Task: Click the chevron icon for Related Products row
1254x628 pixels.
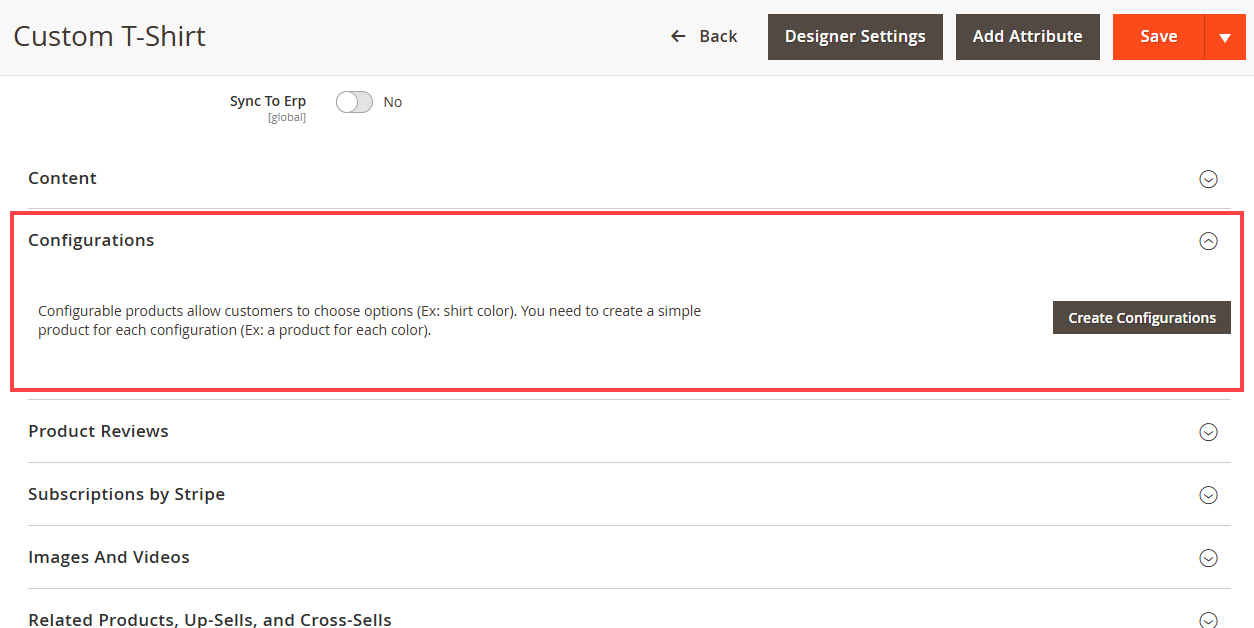Action: pyautogui.click(x=1208, y=620)
